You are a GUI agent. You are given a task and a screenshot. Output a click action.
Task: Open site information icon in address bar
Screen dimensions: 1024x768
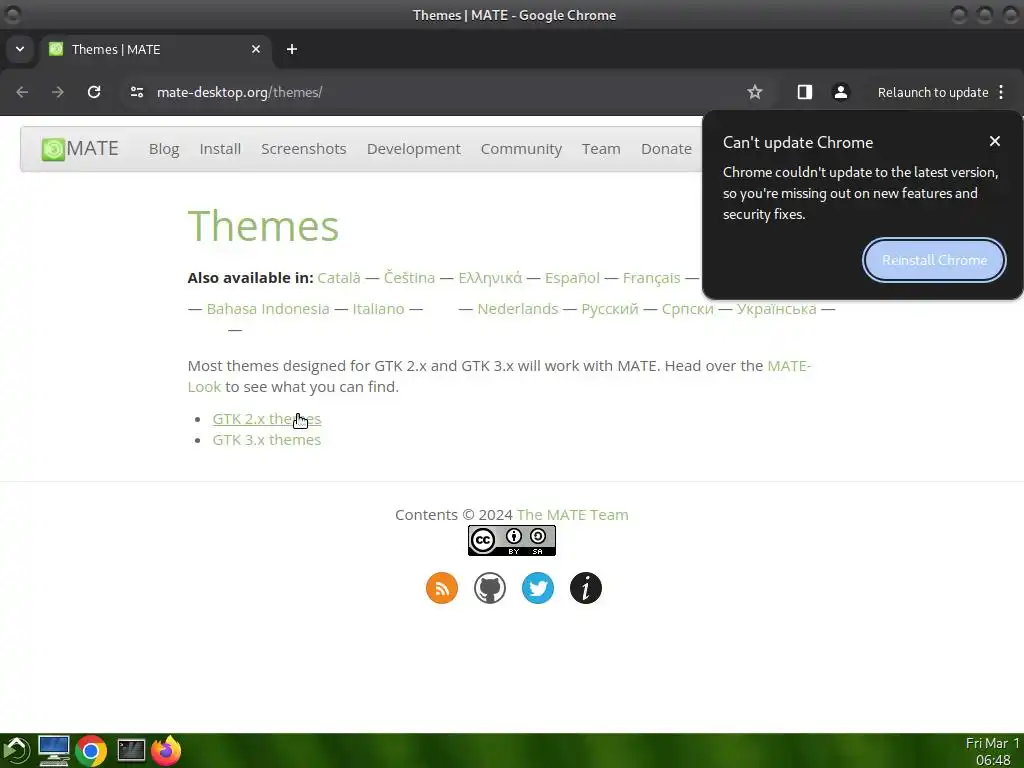136,92
